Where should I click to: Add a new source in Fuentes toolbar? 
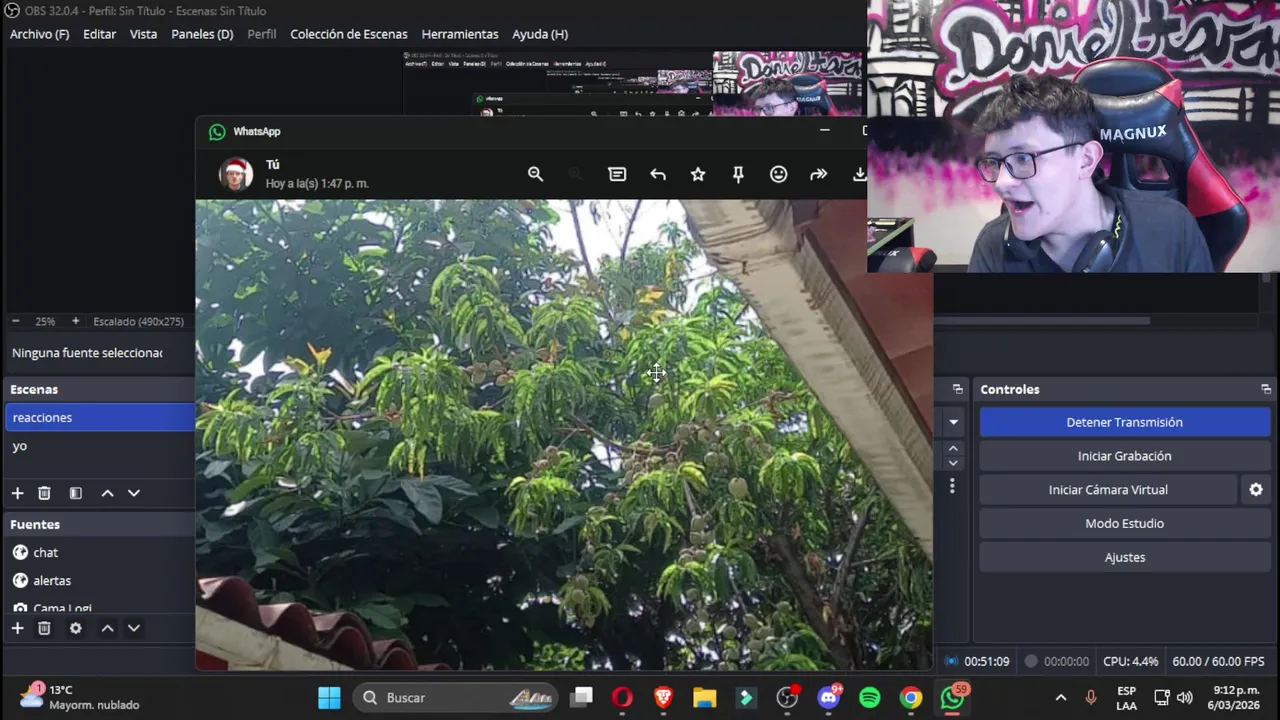click(17, 628)
